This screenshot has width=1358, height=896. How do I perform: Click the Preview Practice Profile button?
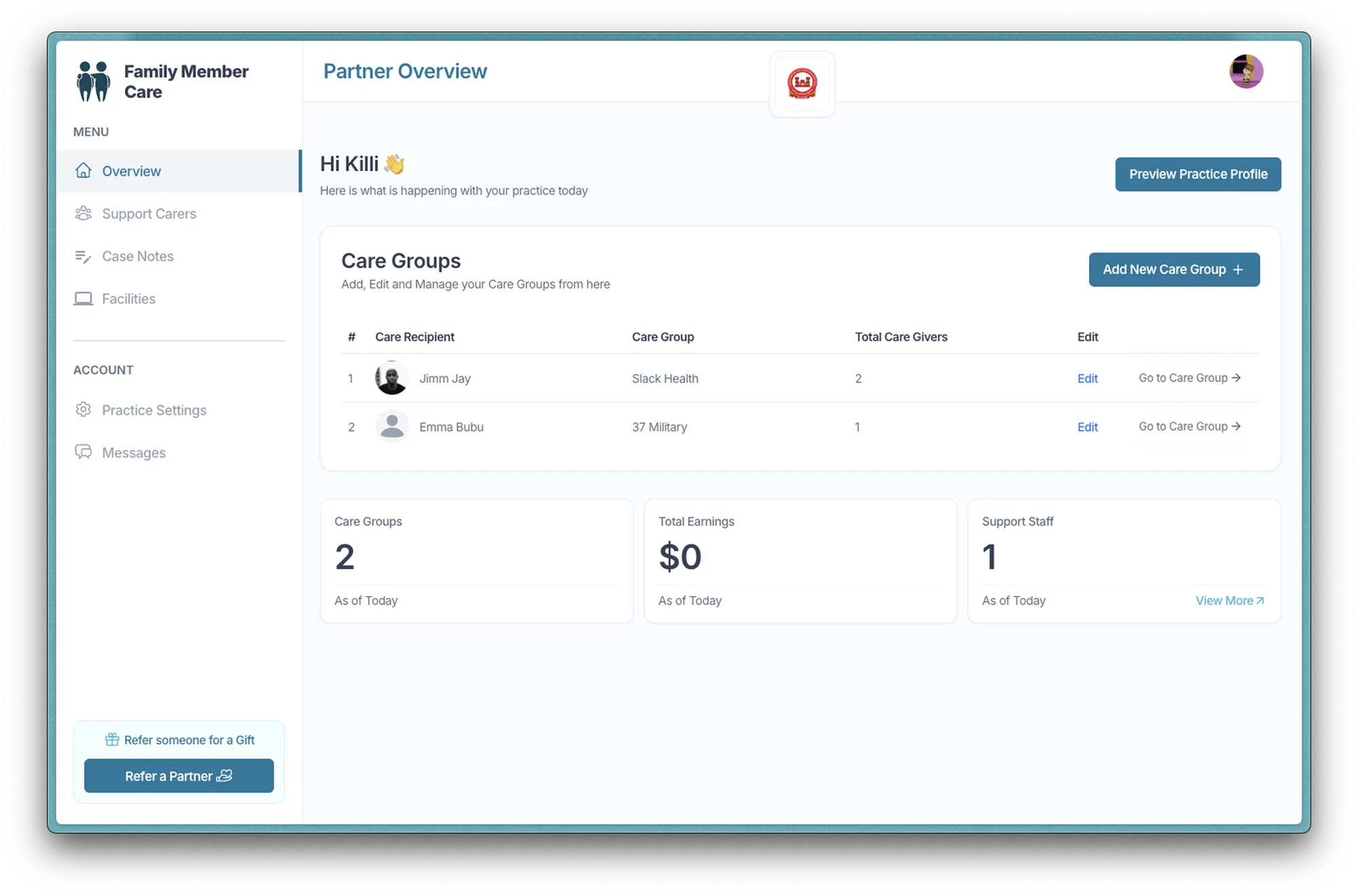[x=1198, y=174]
